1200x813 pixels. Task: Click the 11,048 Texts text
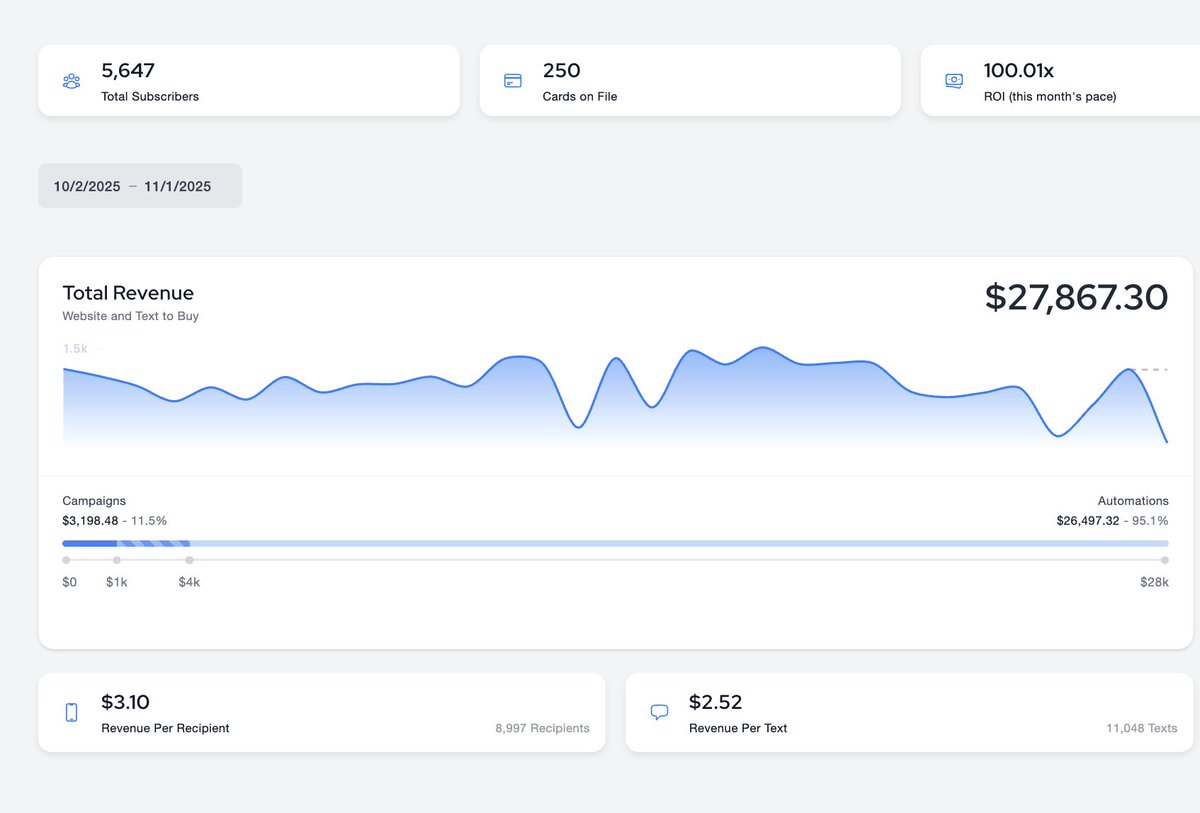(x=1141, y=728)
